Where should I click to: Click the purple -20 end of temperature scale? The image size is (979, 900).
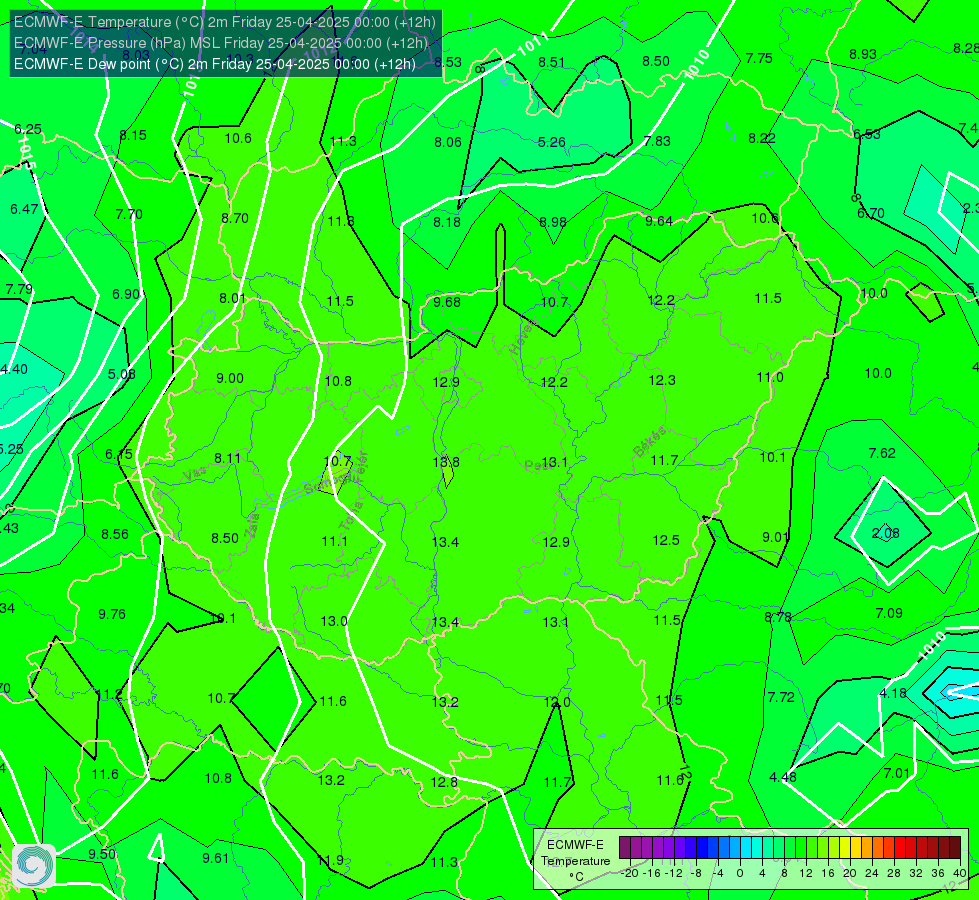pos(625,848)
